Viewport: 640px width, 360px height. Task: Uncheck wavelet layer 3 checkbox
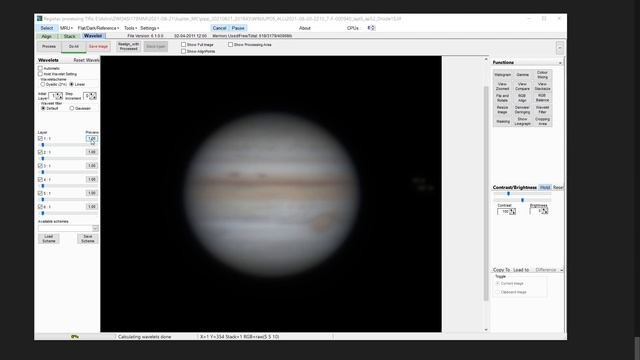tap(40, 166)
